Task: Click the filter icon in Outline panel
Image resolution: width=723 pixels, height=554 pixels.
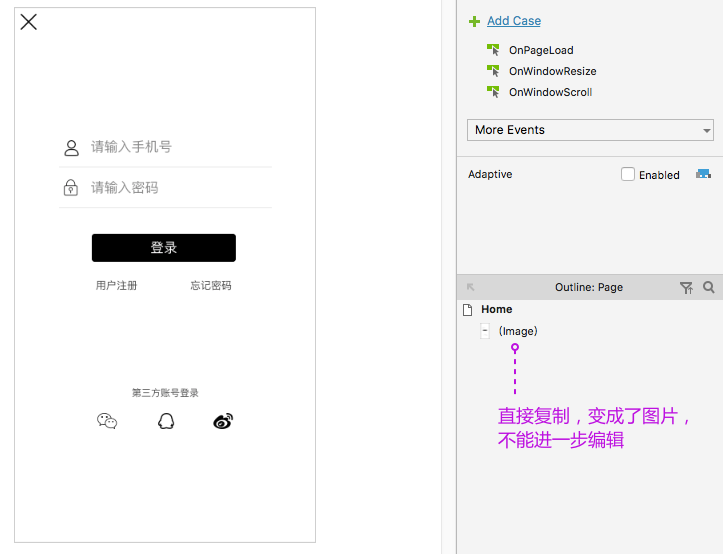Action: tap(686, 287)
